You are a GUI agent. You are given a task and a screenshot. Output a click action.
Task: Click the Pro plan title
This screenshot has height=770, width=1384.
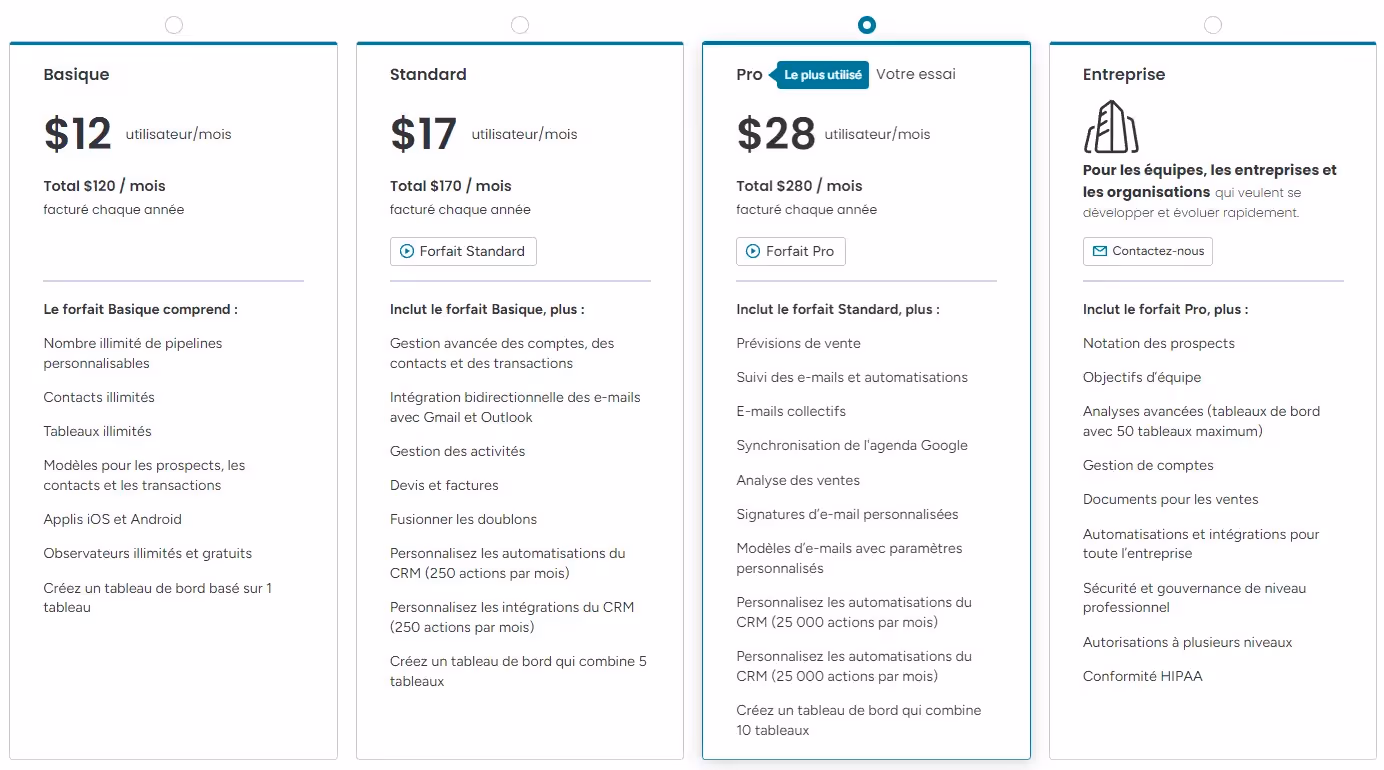(749, 75)
